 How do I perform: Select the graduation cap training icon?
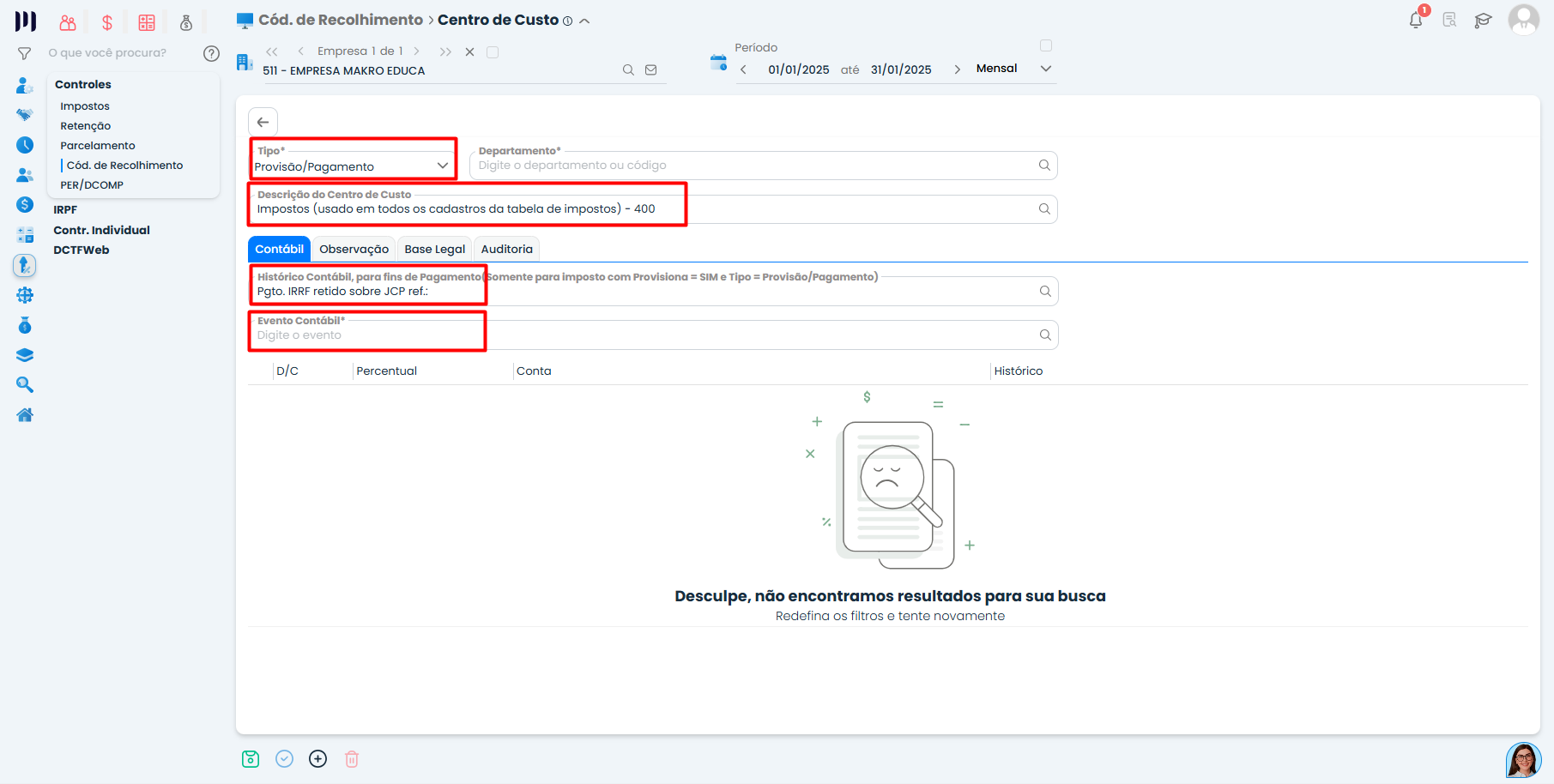[x=1484, y=19]
